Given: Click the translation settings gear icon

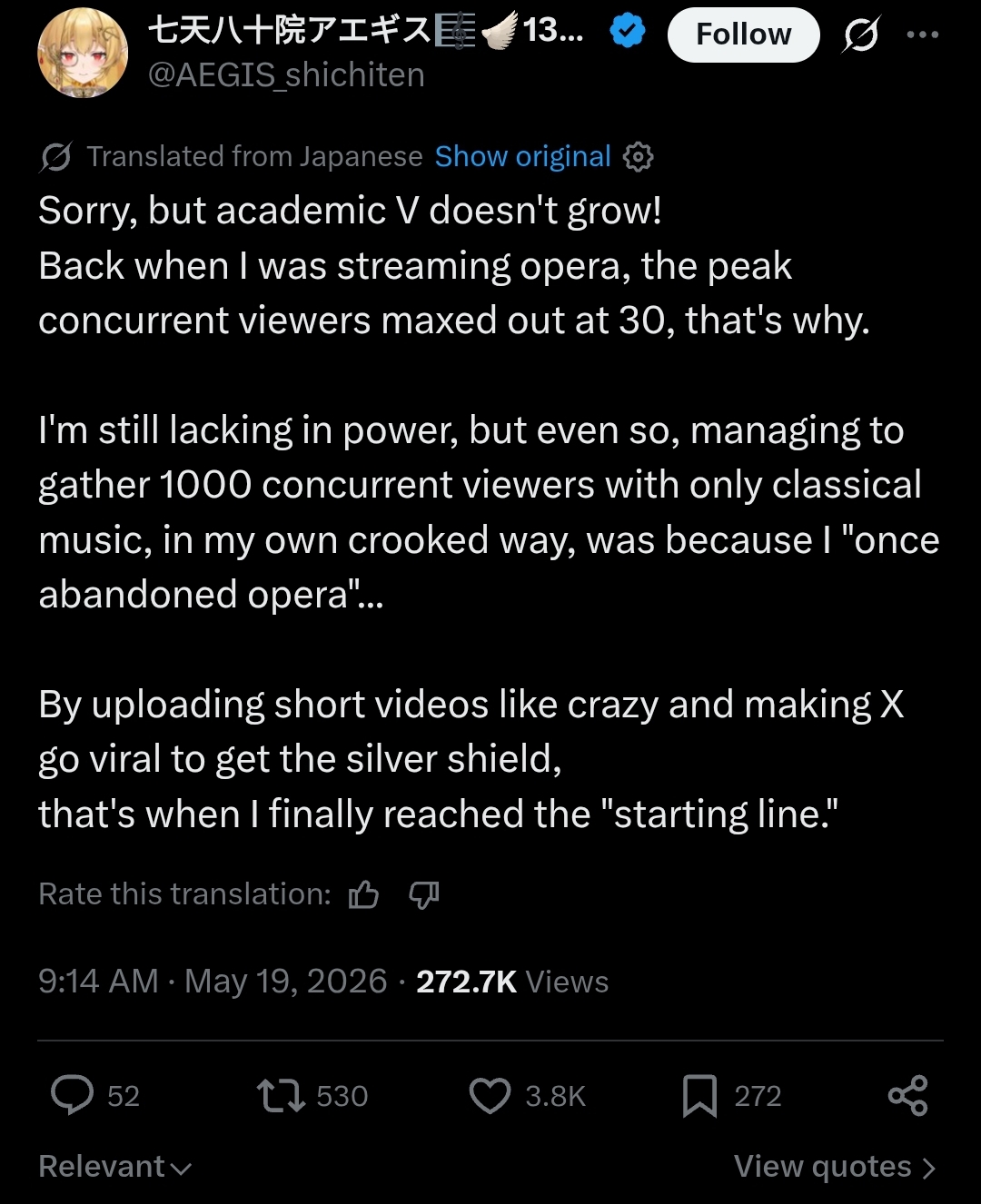Looking at the screenshot, I should point(638,157).
